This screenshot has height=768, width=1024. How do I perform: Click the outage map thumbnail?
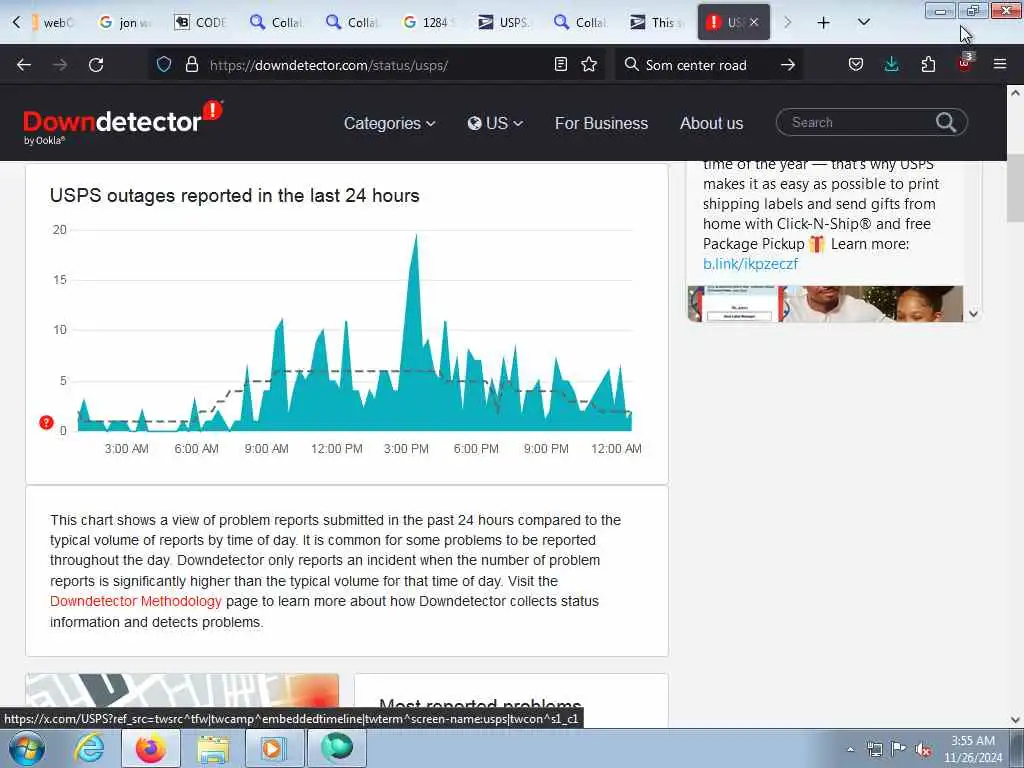coord(182,690)
